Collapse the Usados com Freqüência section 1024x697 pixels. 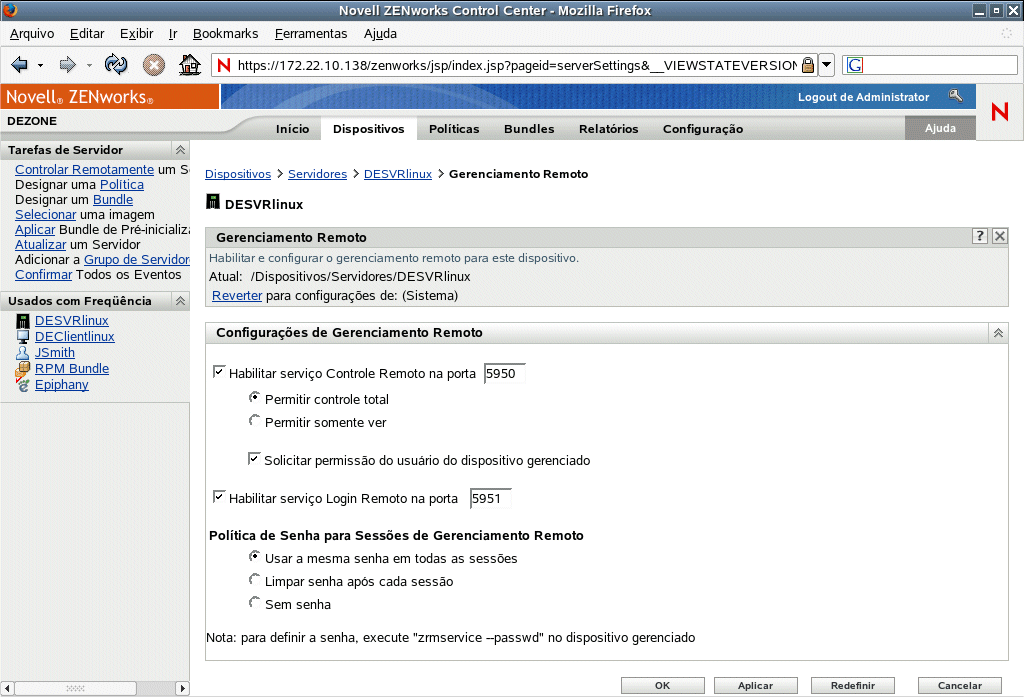point(180,300)
